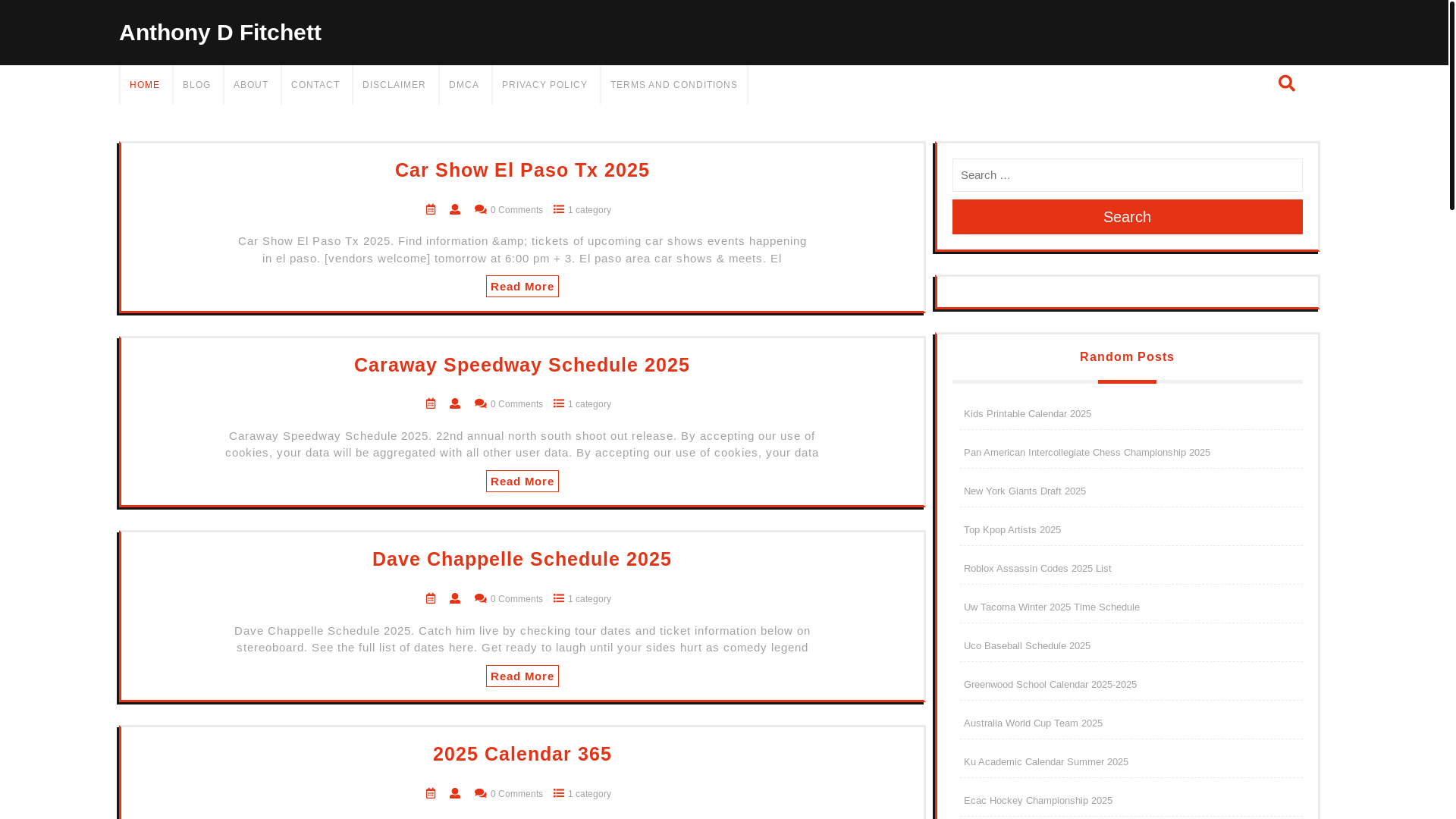Open the Privacy Policy menu item

click(x=544, y=85)
